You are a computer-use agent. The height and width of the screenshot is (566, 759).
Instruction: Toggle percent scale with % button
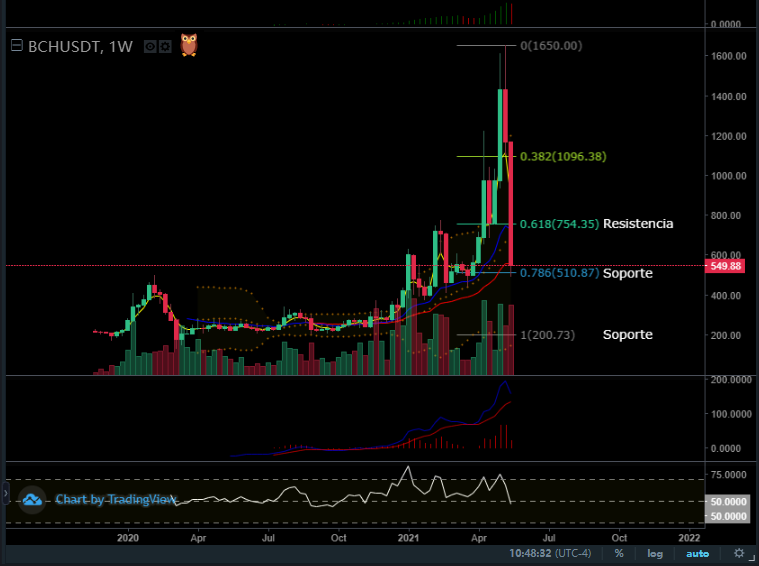(x=619, y=553)
